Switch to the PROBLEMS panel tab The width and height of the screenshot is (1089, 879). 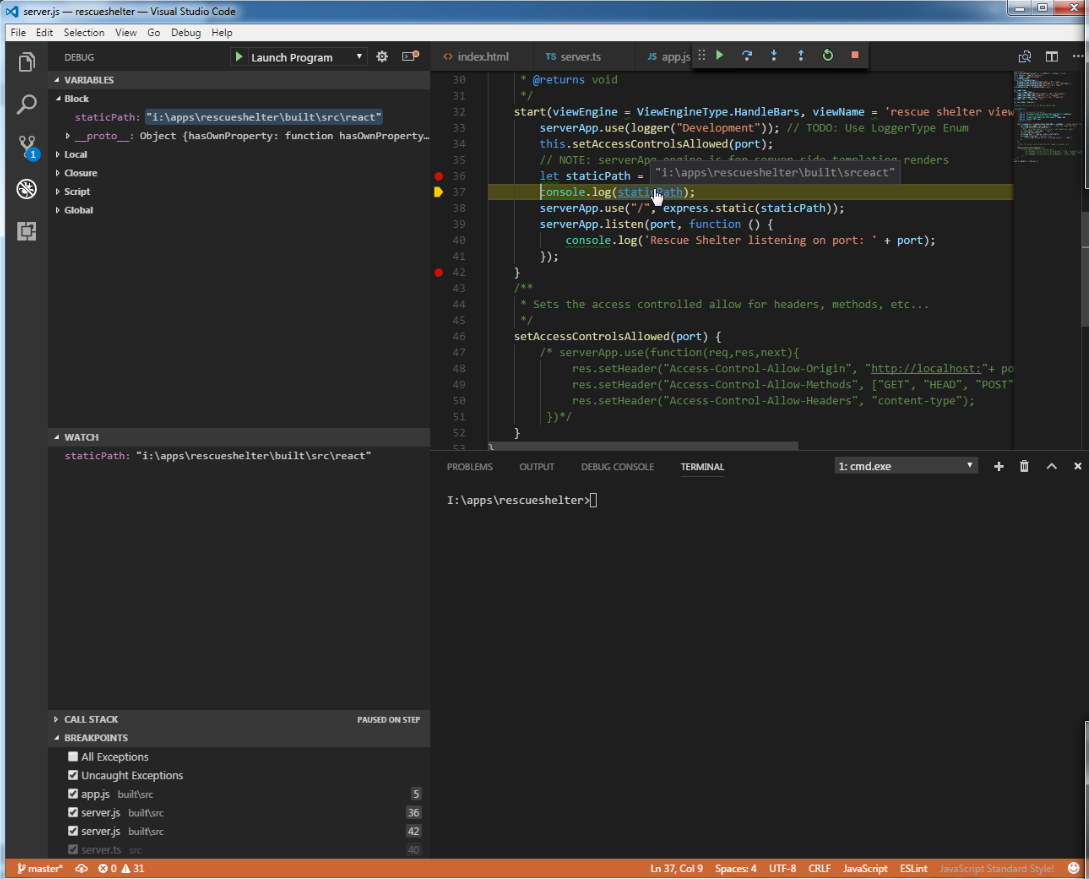coord(469,467)
